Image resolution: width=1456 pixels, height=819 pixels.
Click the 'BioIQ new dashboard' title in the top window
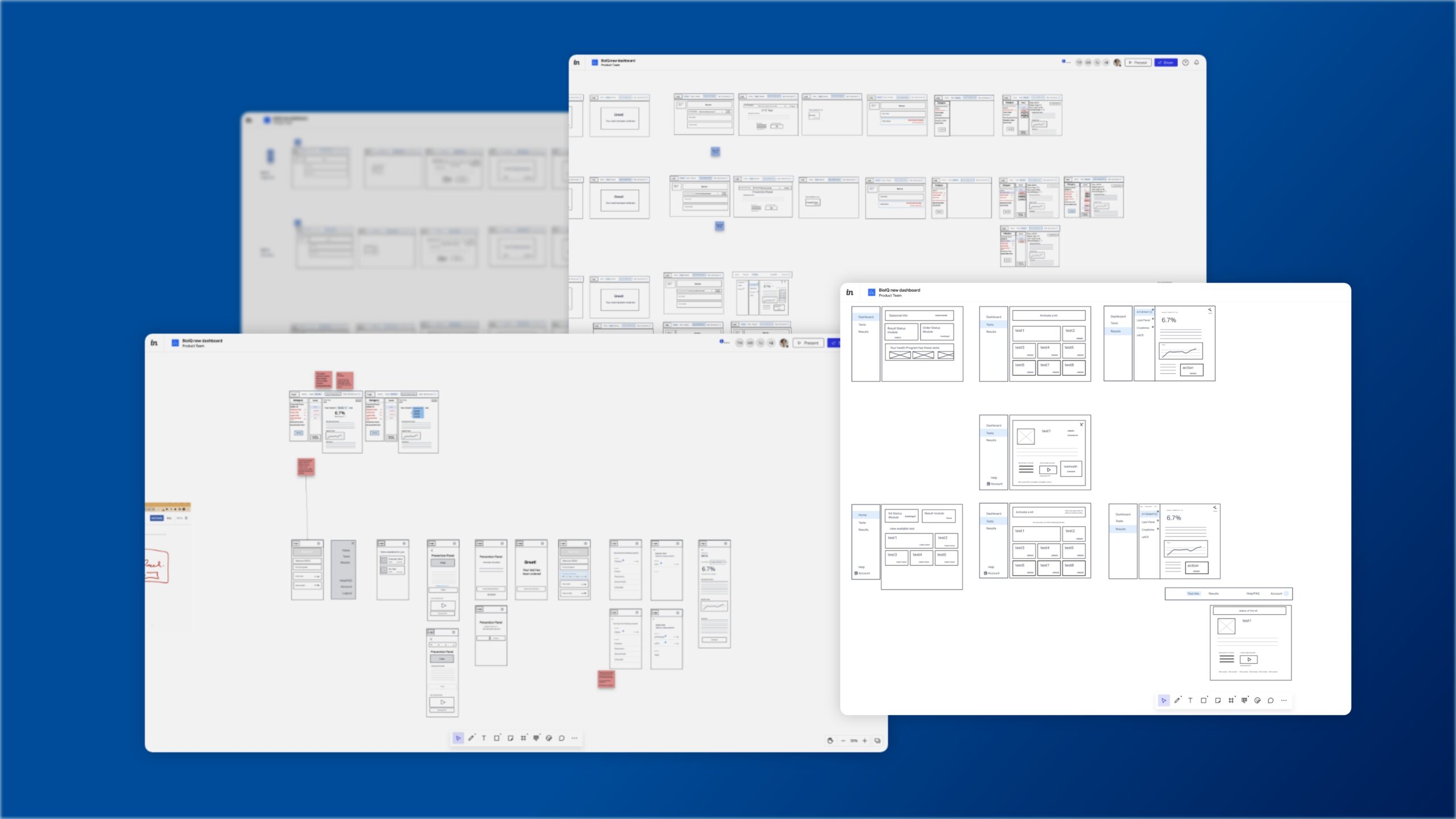click(618, 60)
